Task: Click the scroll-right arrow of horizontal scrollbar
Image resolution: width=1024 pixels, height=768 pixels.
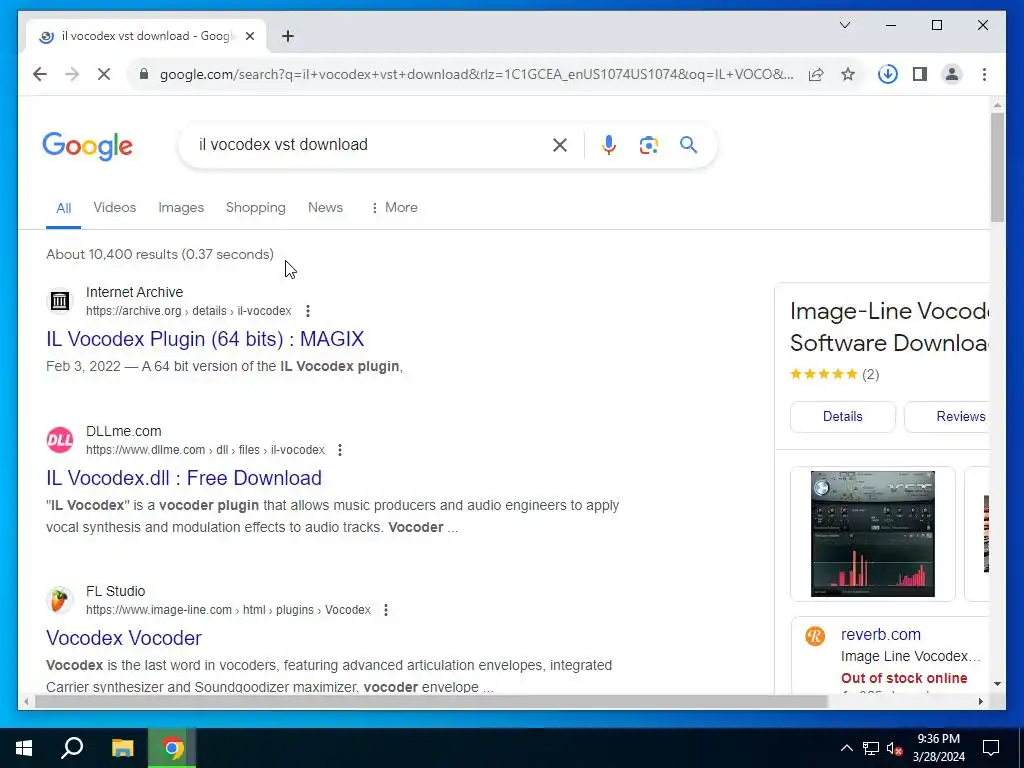Action: click(980, 702)
